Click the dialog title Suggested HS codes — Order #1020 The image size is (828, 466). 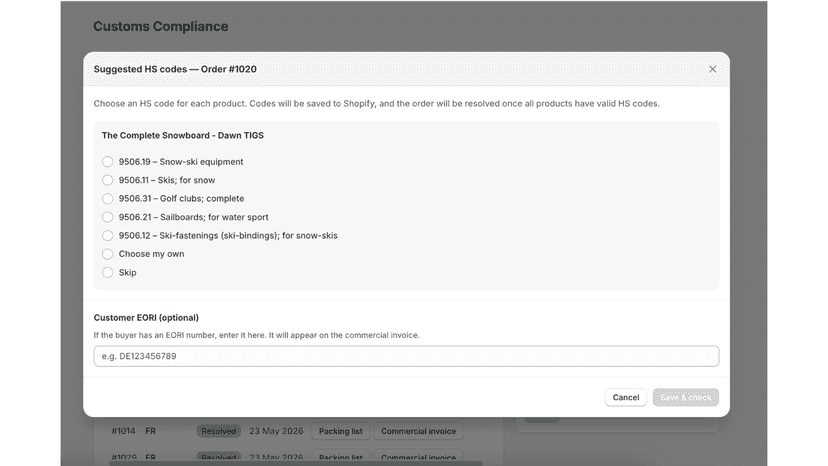[x=175, y=69]
